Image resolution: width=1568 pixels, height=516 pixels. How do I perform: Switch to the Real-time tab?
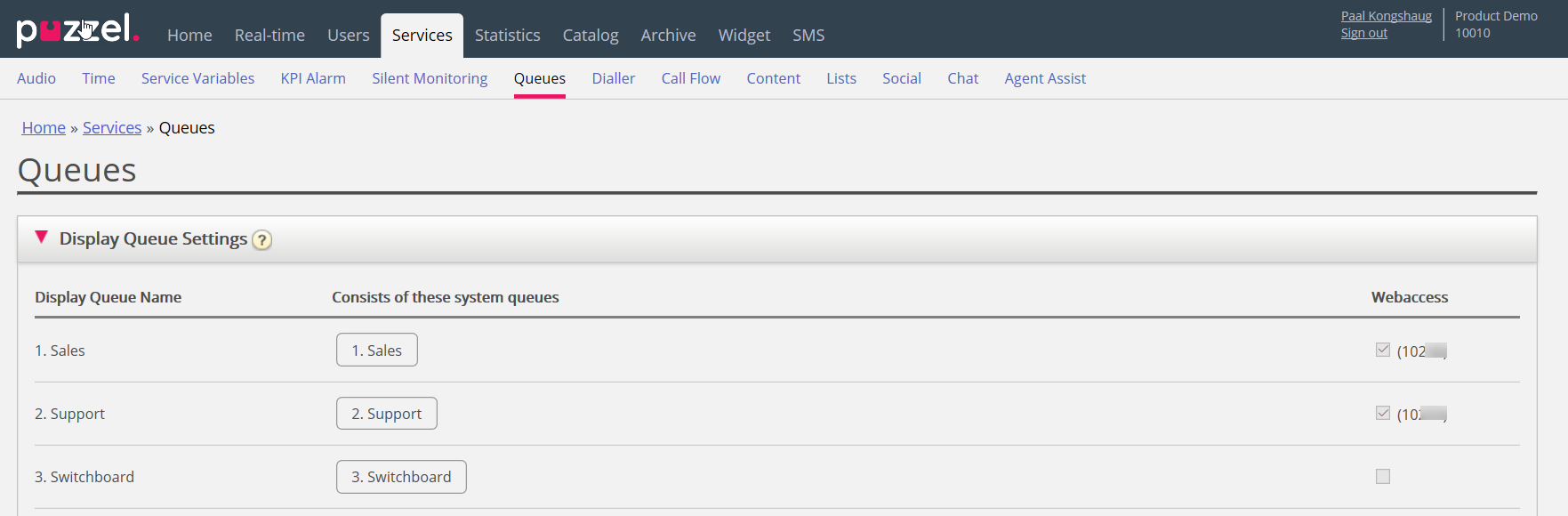click(x=269, y=36)
